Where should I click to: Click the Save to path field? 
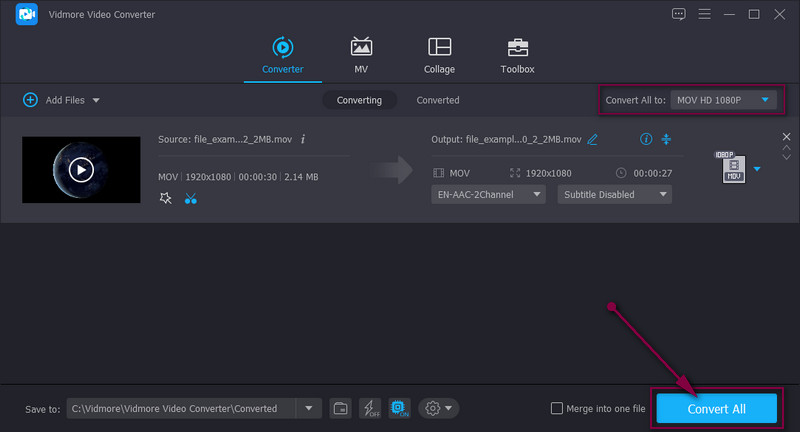pyautogui.click(x=182, y=408)
